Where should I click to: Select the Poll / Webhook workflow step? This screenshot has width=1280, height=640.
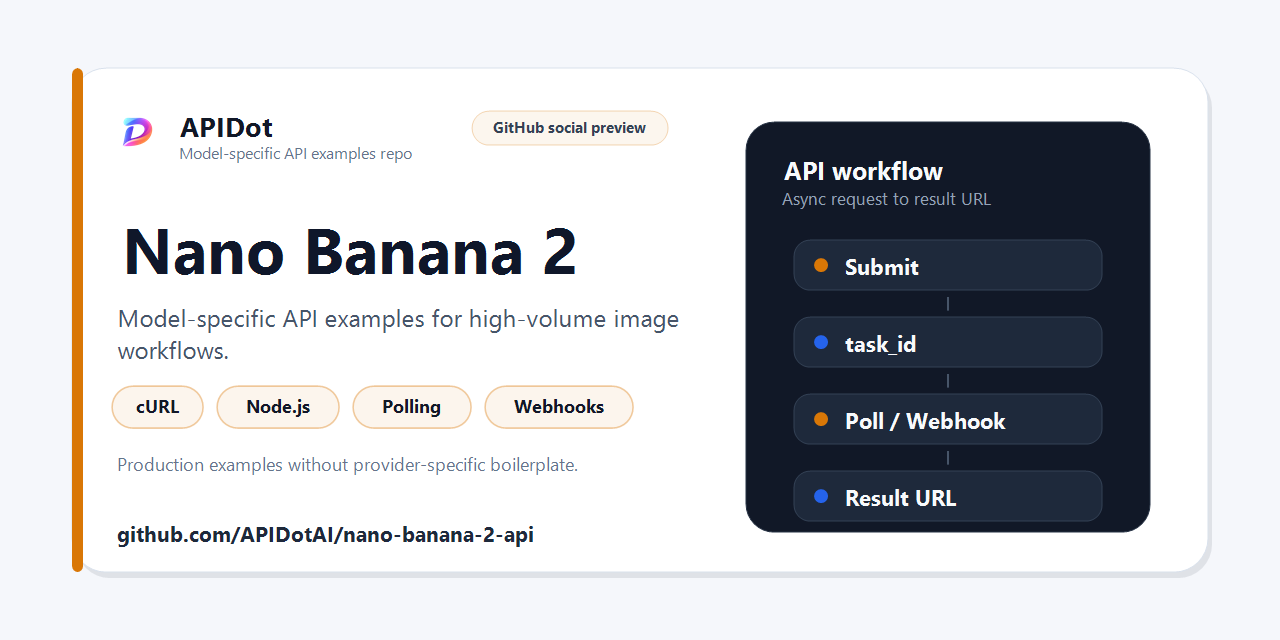(x=948, y=419)
